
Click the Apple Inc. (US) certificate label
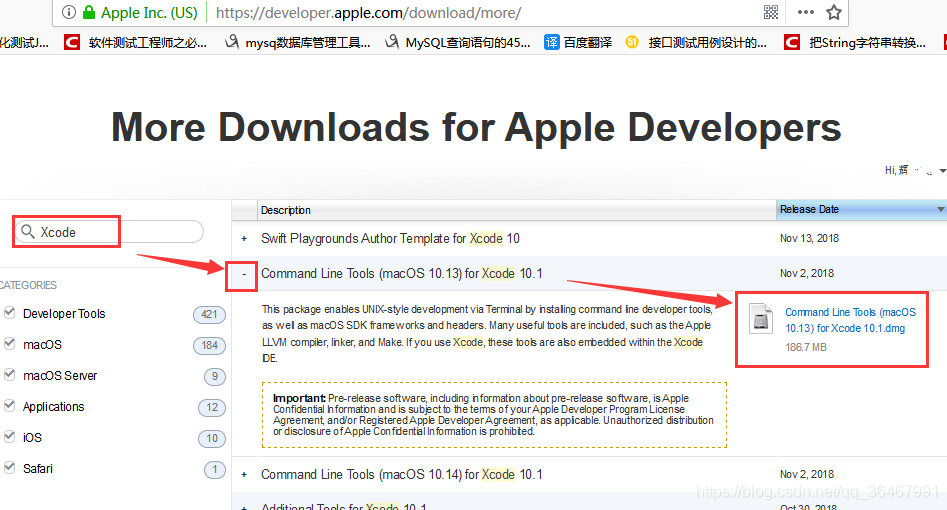[x=149, y=13]
